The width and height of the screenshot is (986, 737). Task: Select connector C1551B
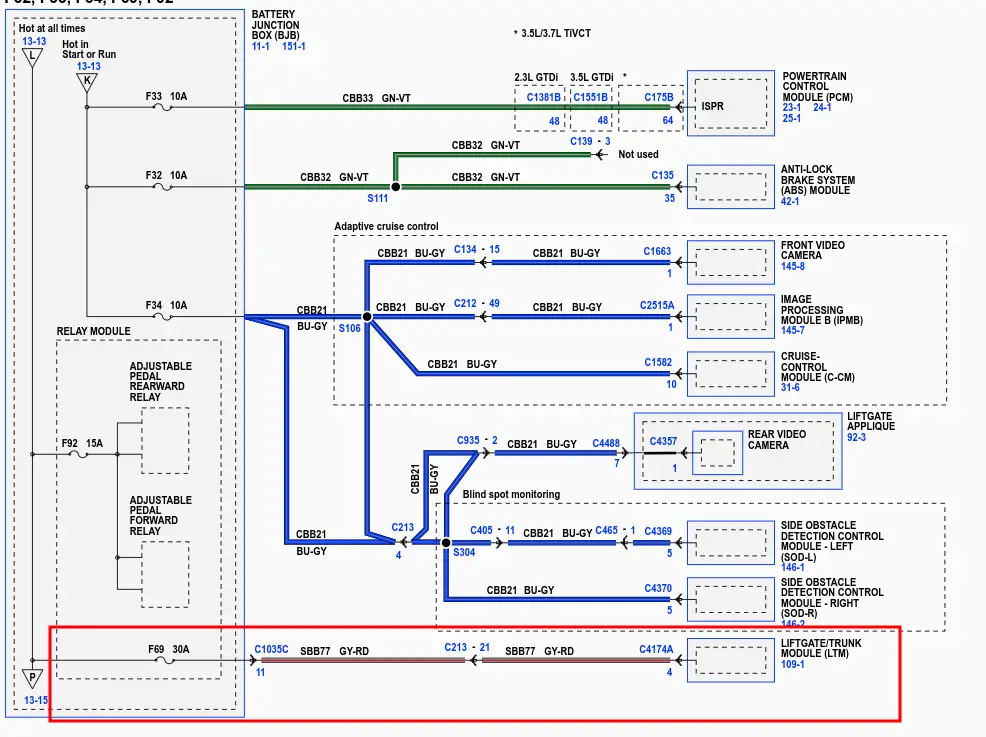[590, 97]
